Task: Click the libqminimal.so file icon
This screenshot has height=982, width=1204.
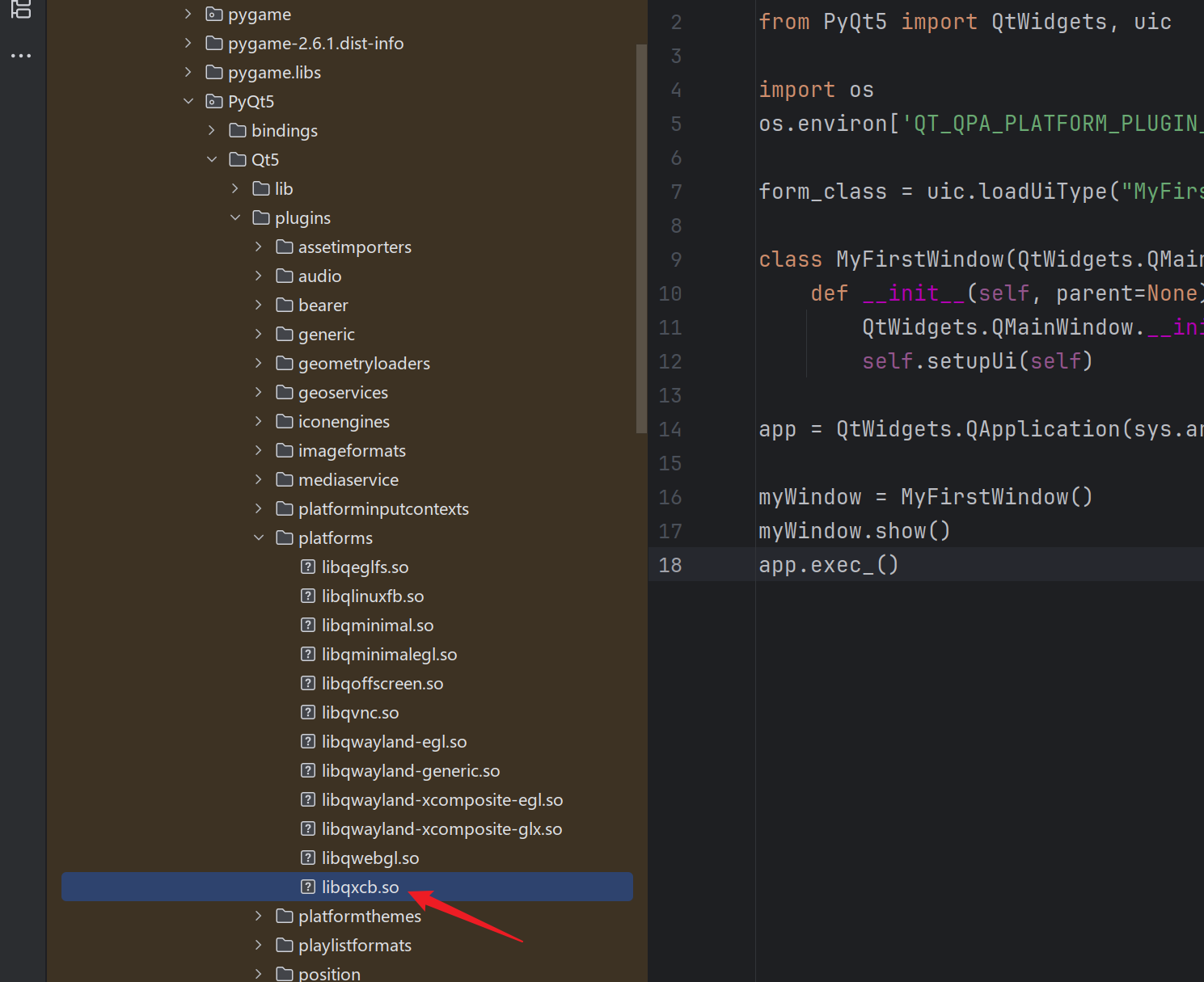Action: click(x=308, y=625)
